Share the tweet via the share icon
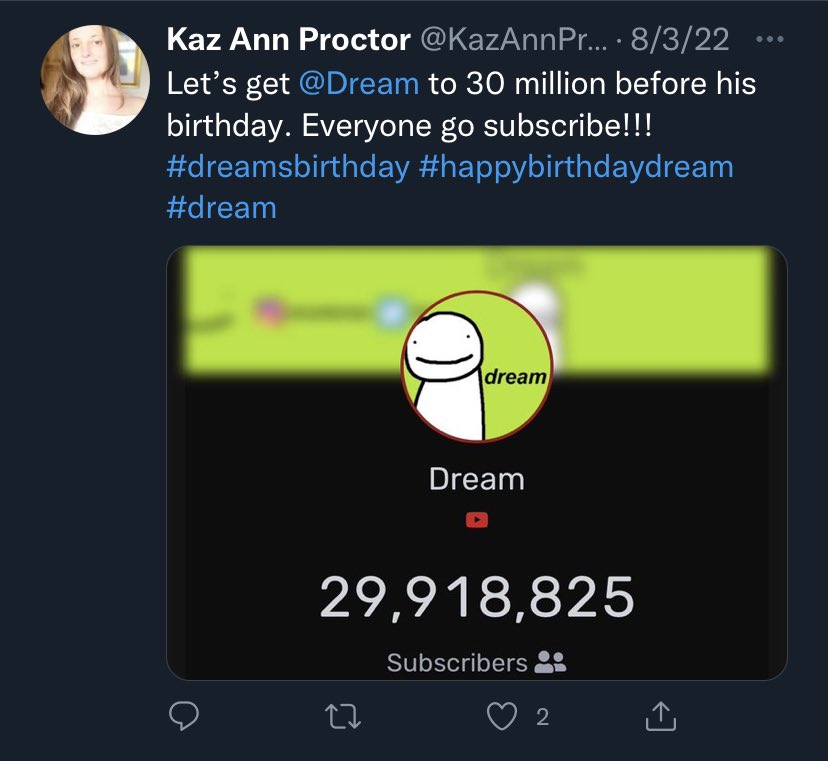Screen dimensions: 828x761 pos(661,716)
